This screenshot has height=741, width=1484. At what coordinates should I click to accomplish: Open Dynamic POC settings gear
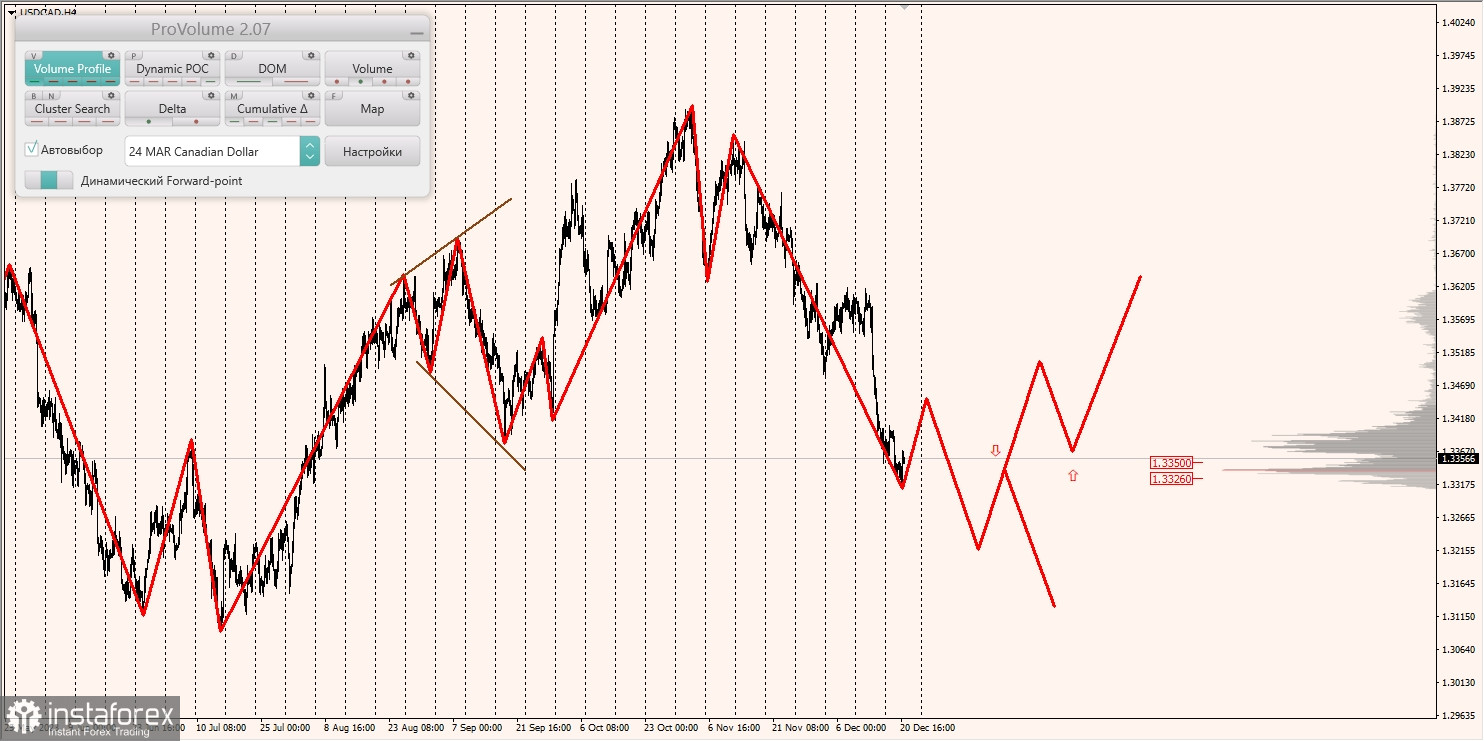pos(211,56)
